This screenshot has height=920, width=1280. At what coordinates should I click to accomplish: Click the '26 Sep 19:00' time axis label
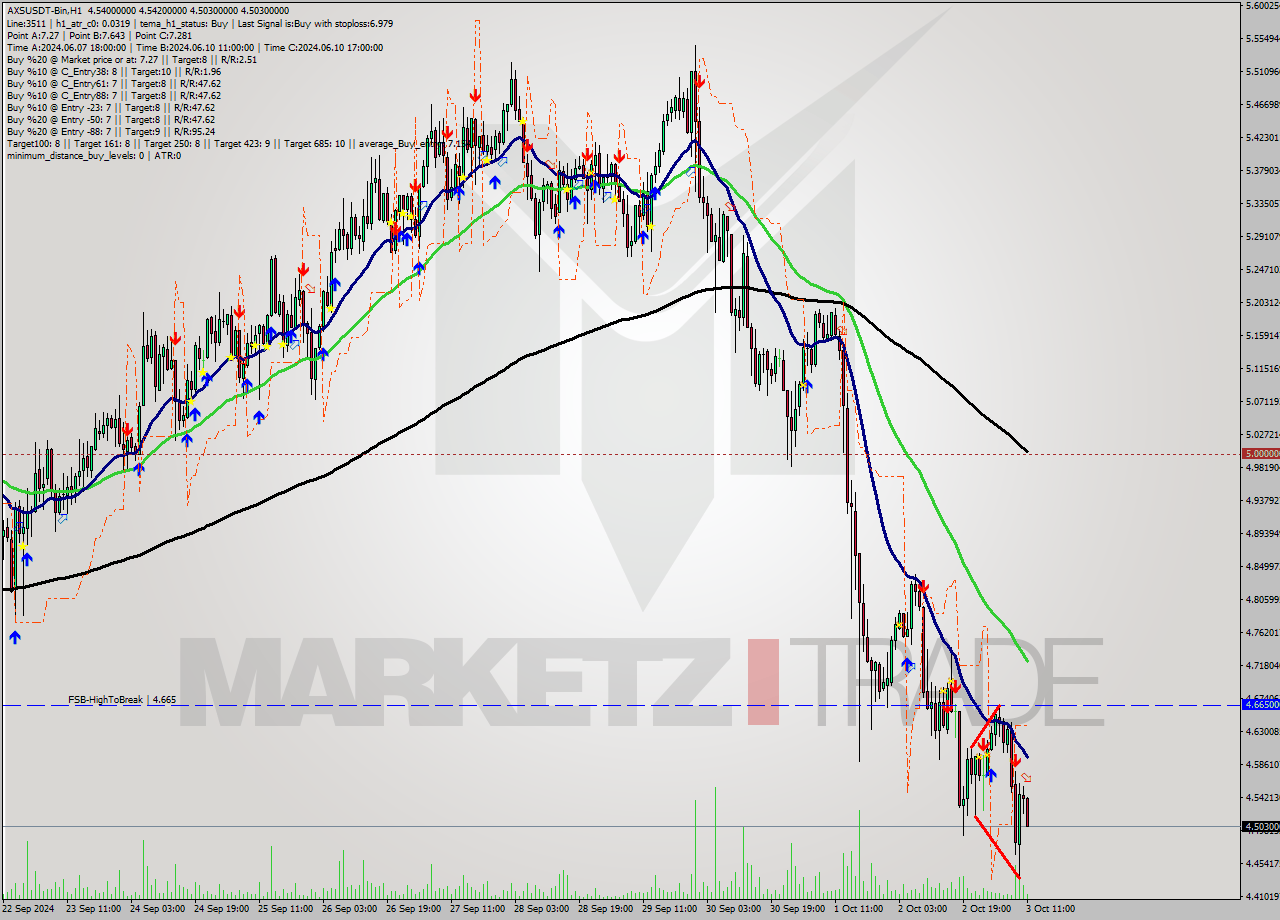416,909
